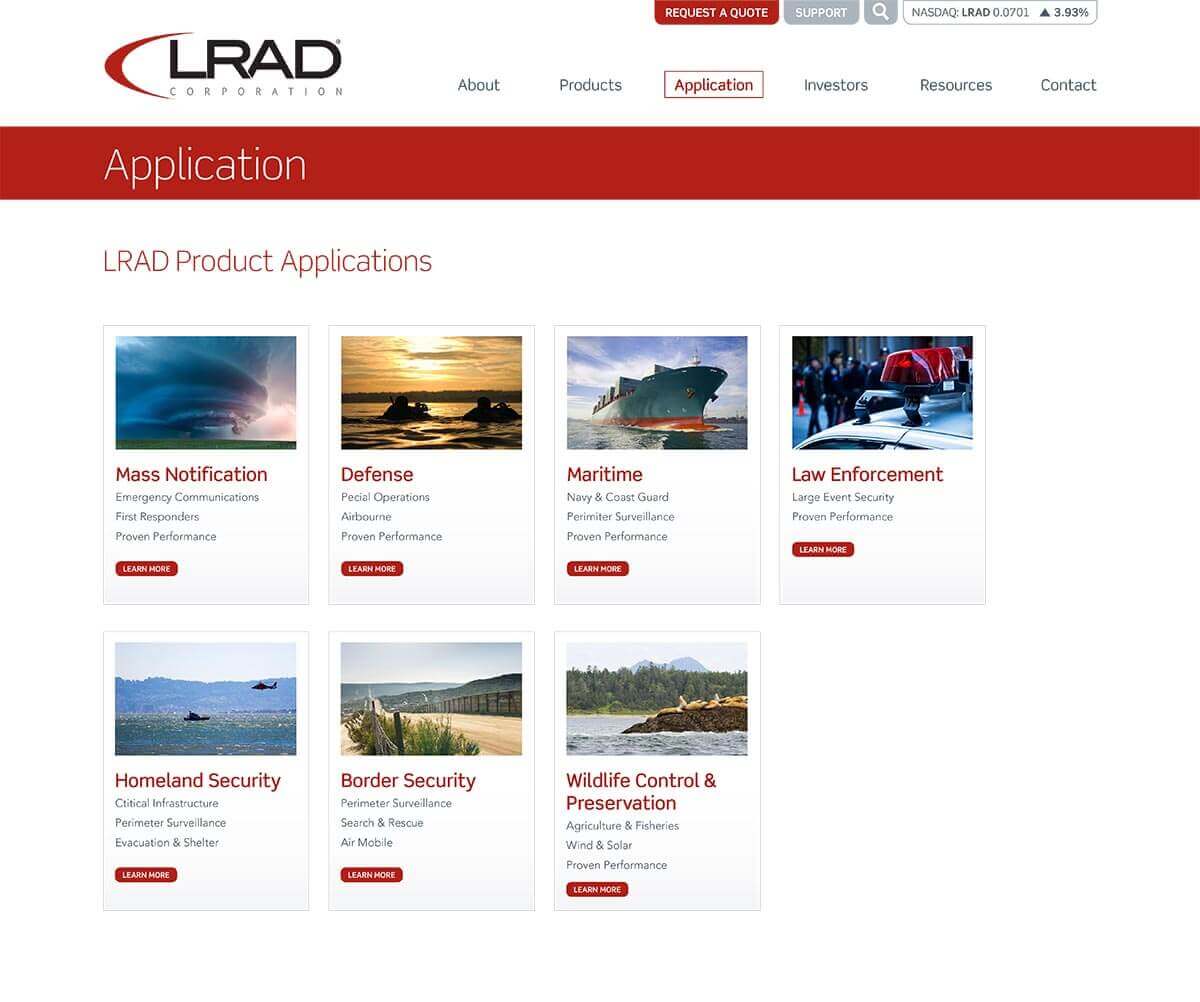
Task: Open the Products menu
Action: point(590,85)
